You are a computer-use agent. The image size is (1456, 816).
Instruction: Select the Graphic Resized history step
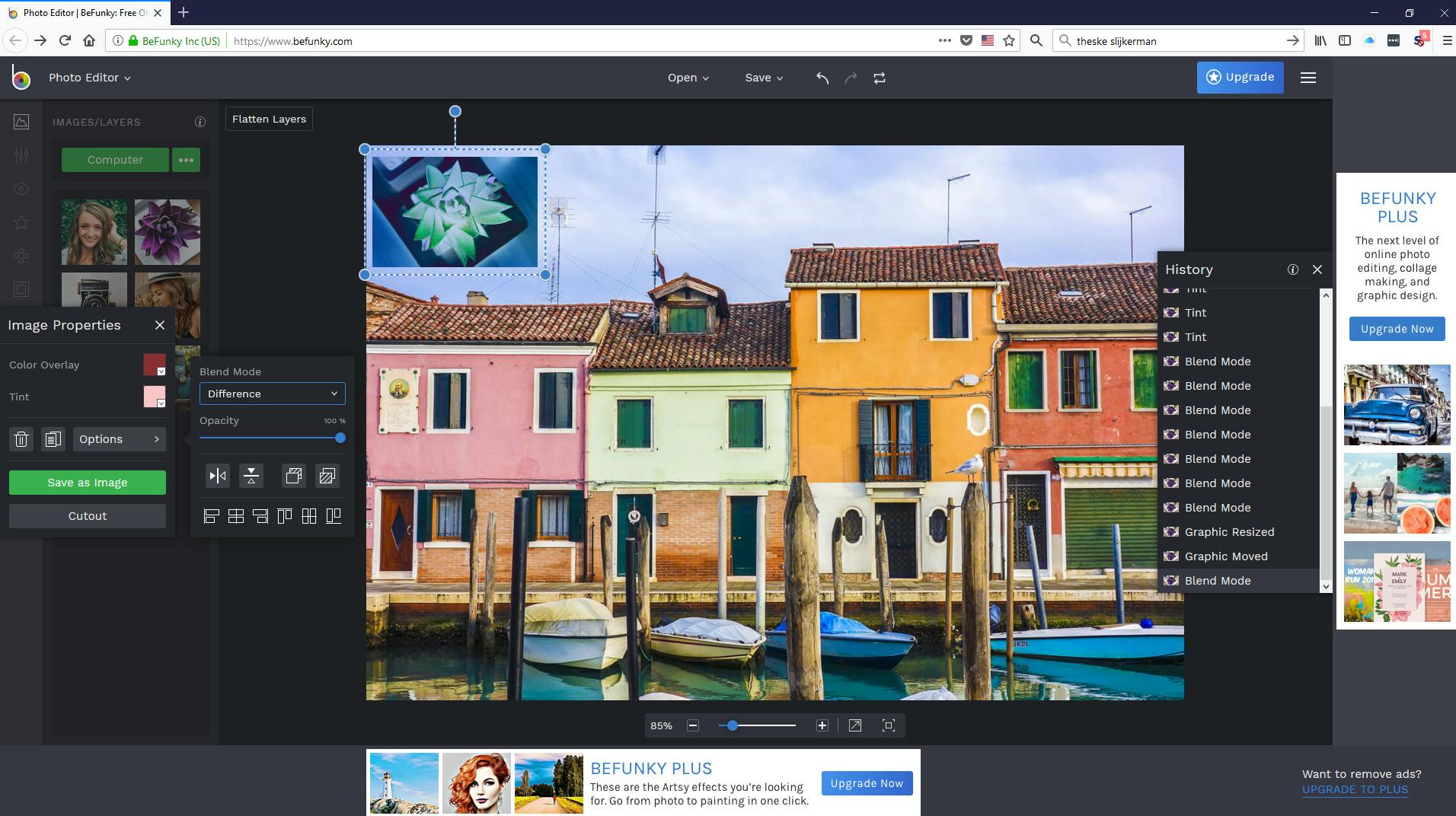pyautogui.click(x=1238, y=532)
